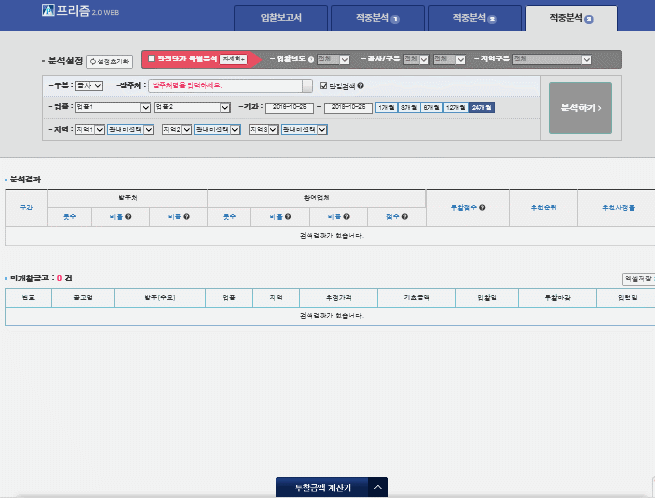Open 관내미선택 dropdown next to 지역2
The image size is (655, 498).
(x=217, y=130)
